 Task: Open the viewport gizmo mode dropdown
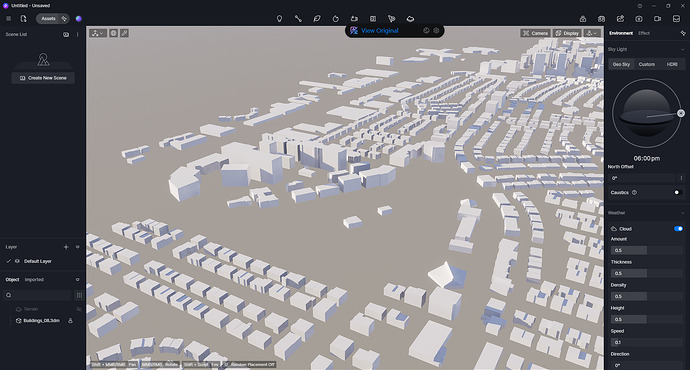click(x=98, y=33)
